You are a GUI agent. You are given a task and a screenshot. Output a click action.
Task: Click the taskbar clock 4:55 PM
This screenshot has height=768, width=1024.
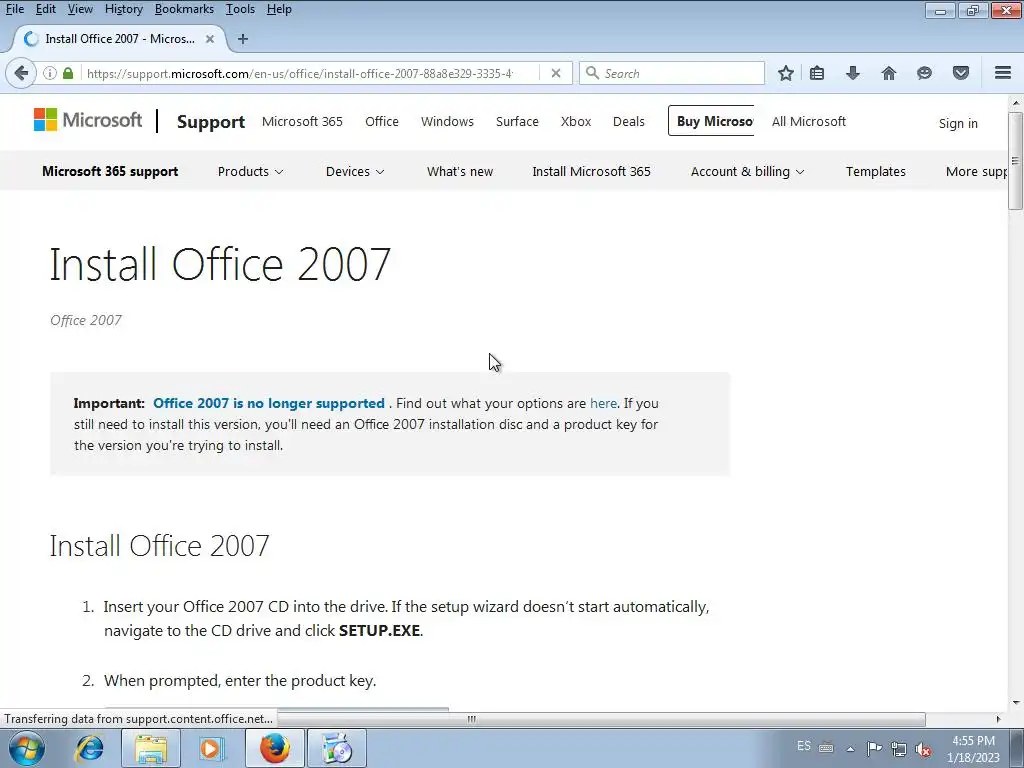974,741
